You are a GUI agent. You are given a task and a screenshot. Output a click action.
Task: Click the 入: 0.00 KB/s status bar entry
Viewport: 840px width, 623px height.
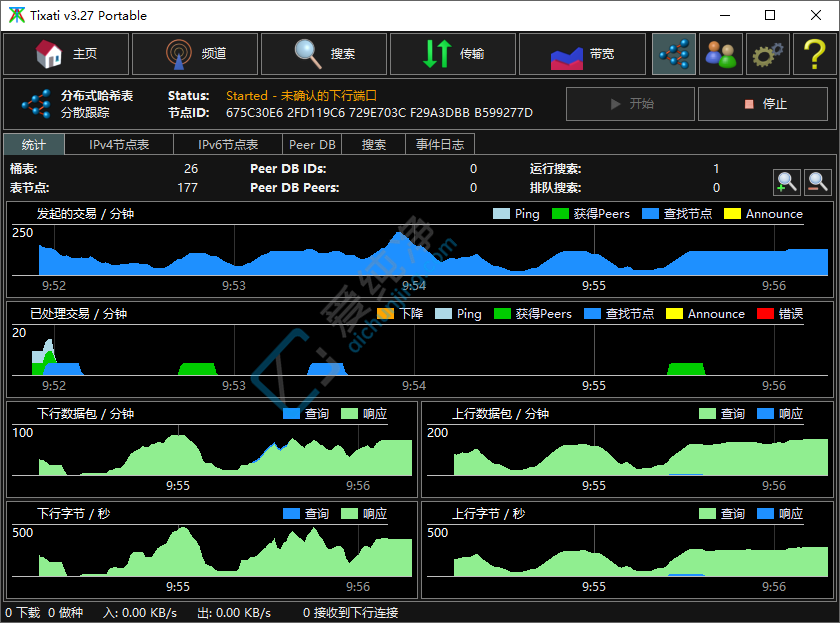click(140, 612)
